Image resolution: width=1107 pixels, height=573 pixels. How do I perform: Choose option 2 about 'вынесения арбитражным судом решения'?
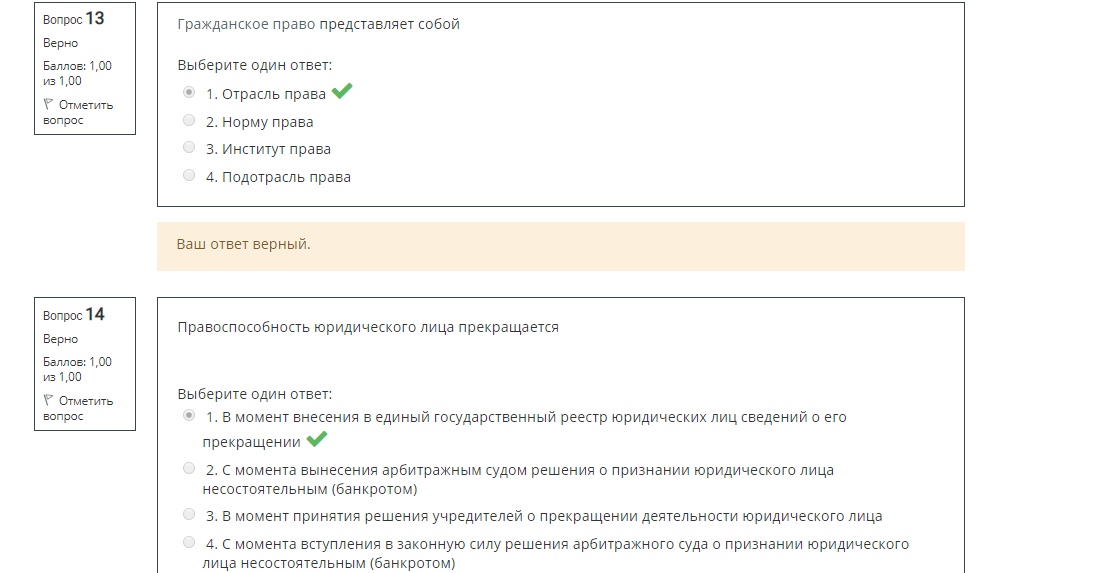(x=189, y=468)
